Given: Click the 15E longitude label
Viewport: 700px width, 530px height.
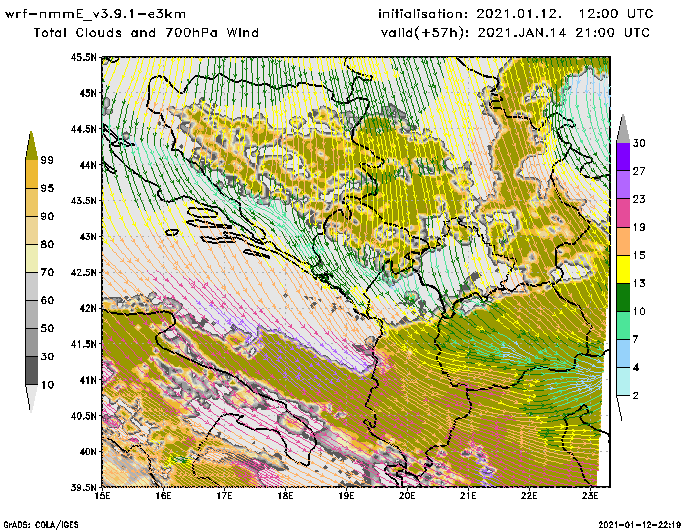Looking at the screenshot, I should [x=103, y=496].
